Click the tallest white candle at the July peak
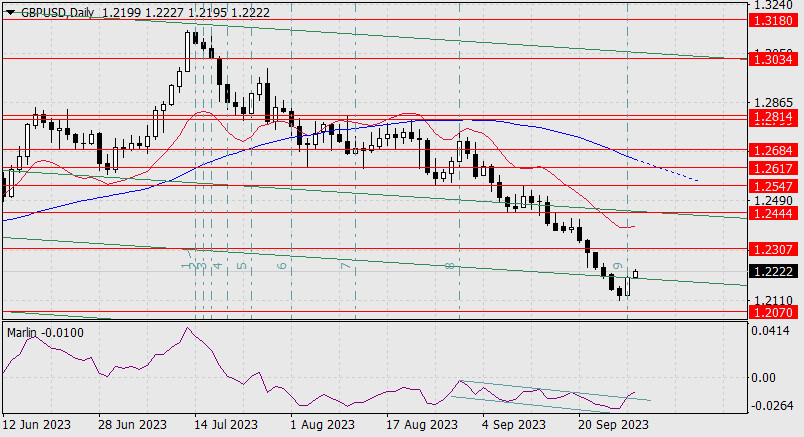The image size is (804, 437). [x=188, y=51]
